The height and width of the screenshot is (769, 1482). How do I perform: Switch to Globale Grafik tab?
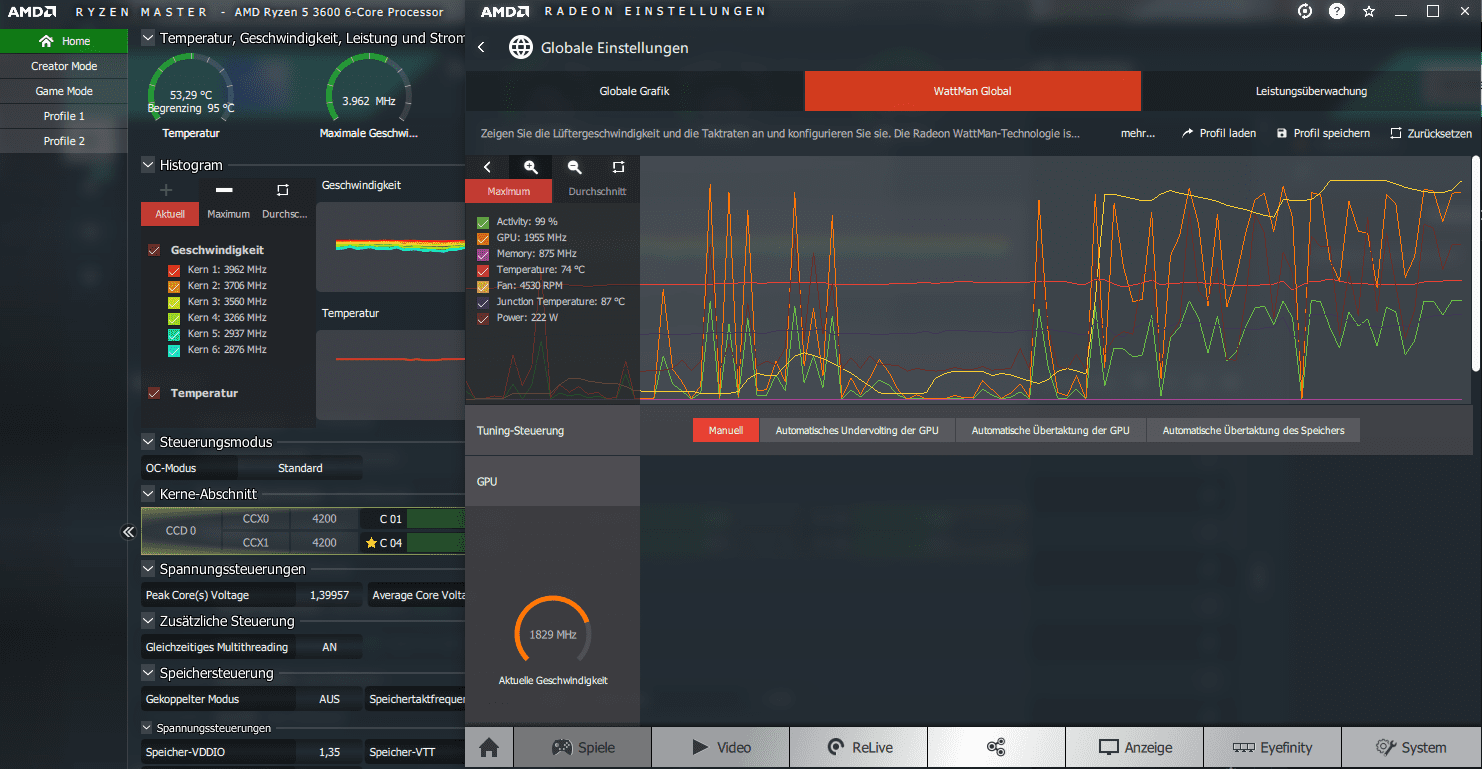coord(634,91)
